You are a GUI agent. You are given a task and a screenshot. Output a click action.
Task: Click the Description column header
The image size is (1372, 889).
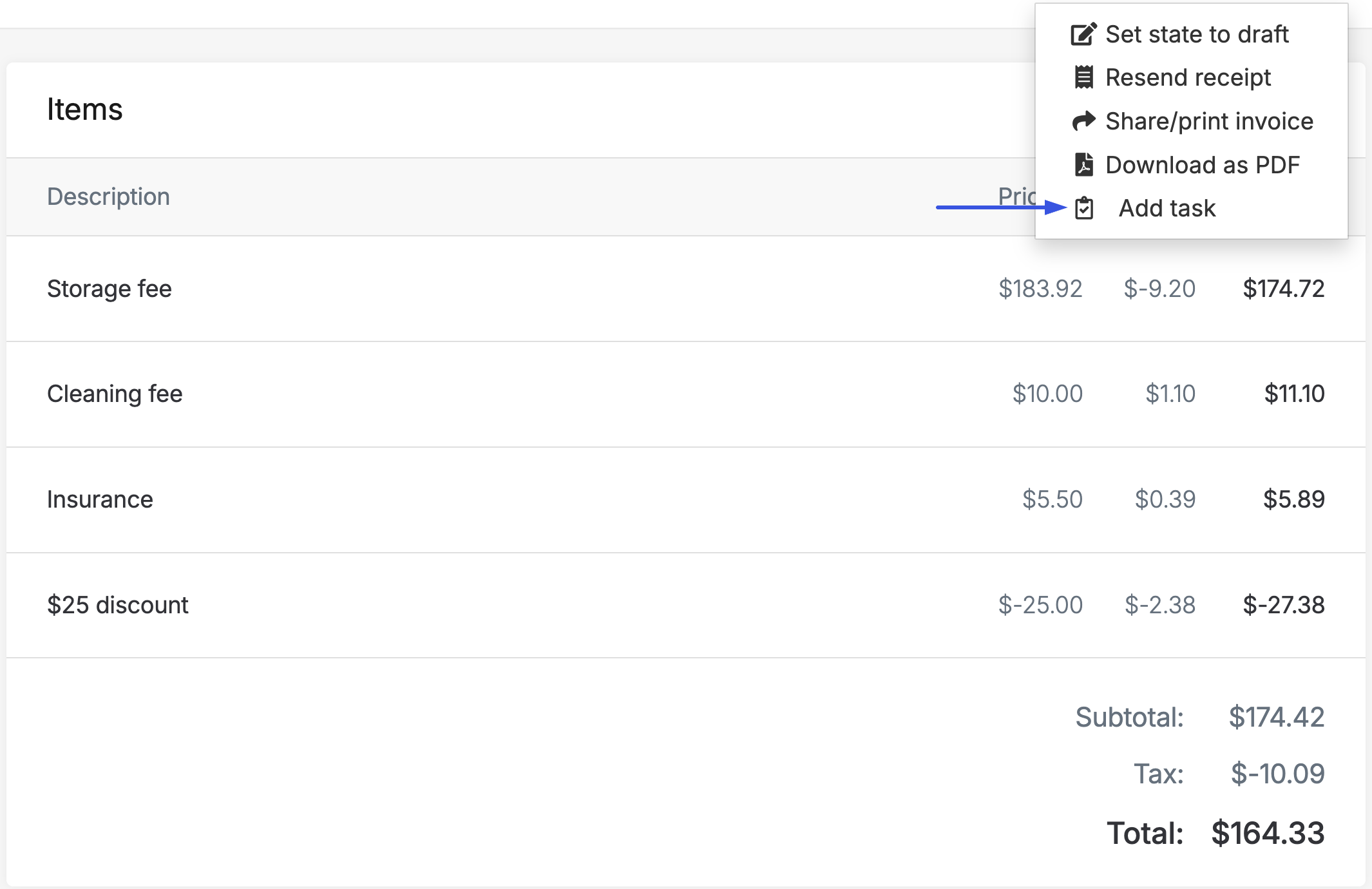coord(108,196)
